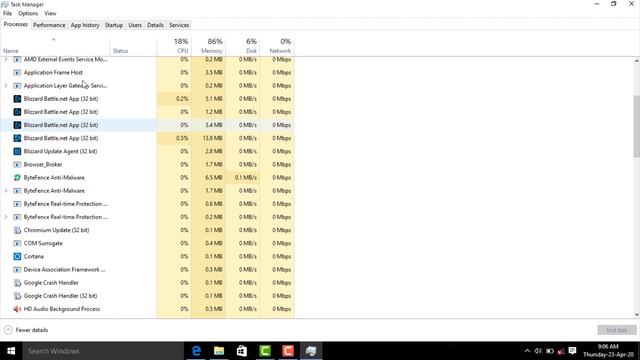
Task: Switch to the Services tab
Action: point(179,25)
